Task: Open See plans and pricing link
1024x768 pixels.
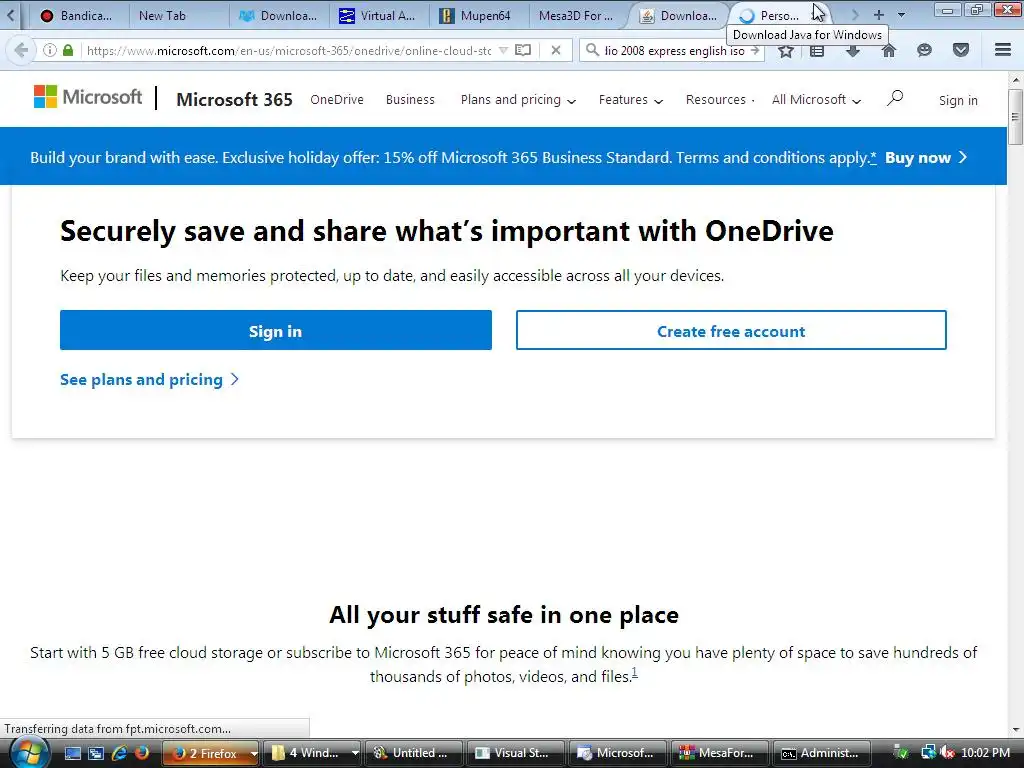Action: tap(150, 379)
